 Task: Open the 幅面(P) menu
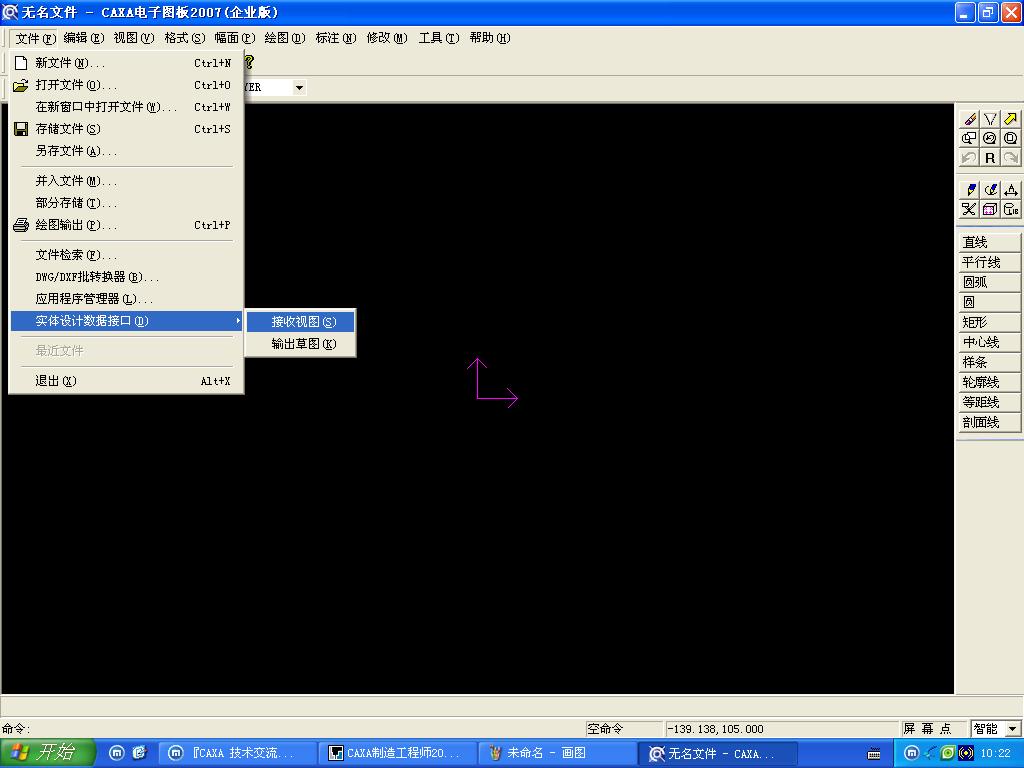234,39
